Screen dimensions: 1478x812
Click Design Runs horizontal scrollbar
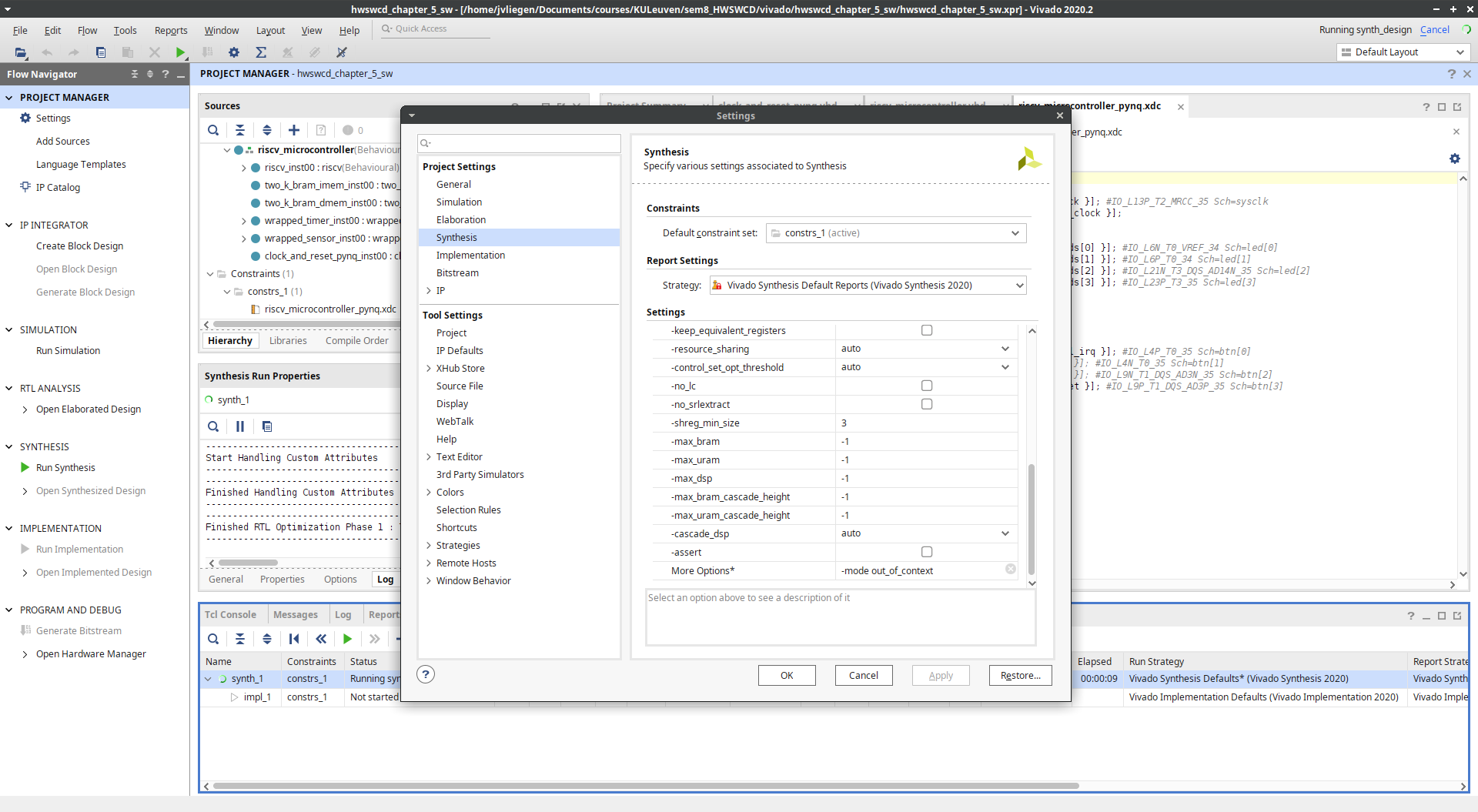(x=645, y=786)
